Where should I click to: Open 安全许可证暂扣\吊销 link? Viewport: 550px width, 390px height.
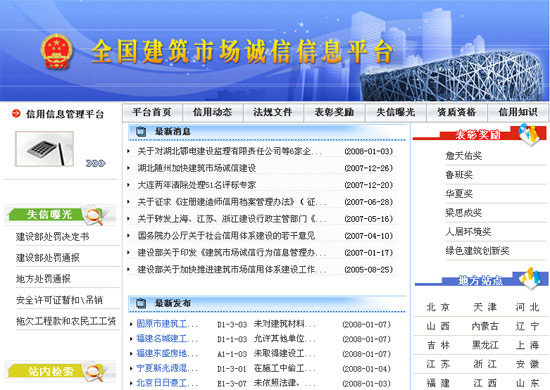click(59, 300)
